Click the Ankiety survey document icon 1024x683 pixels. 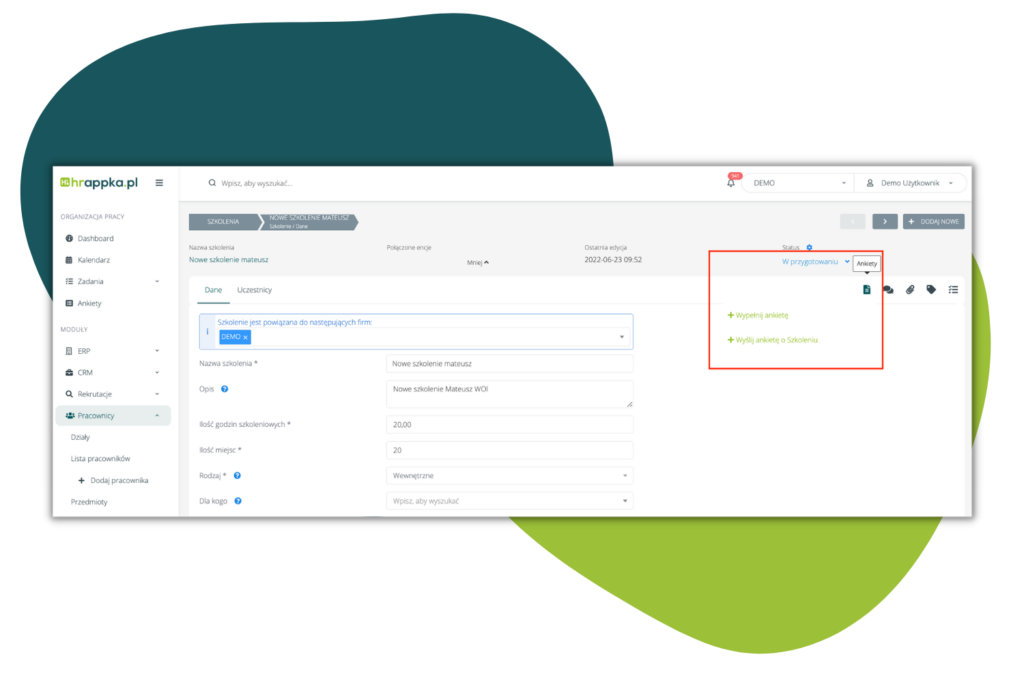[x=866, y=290]
